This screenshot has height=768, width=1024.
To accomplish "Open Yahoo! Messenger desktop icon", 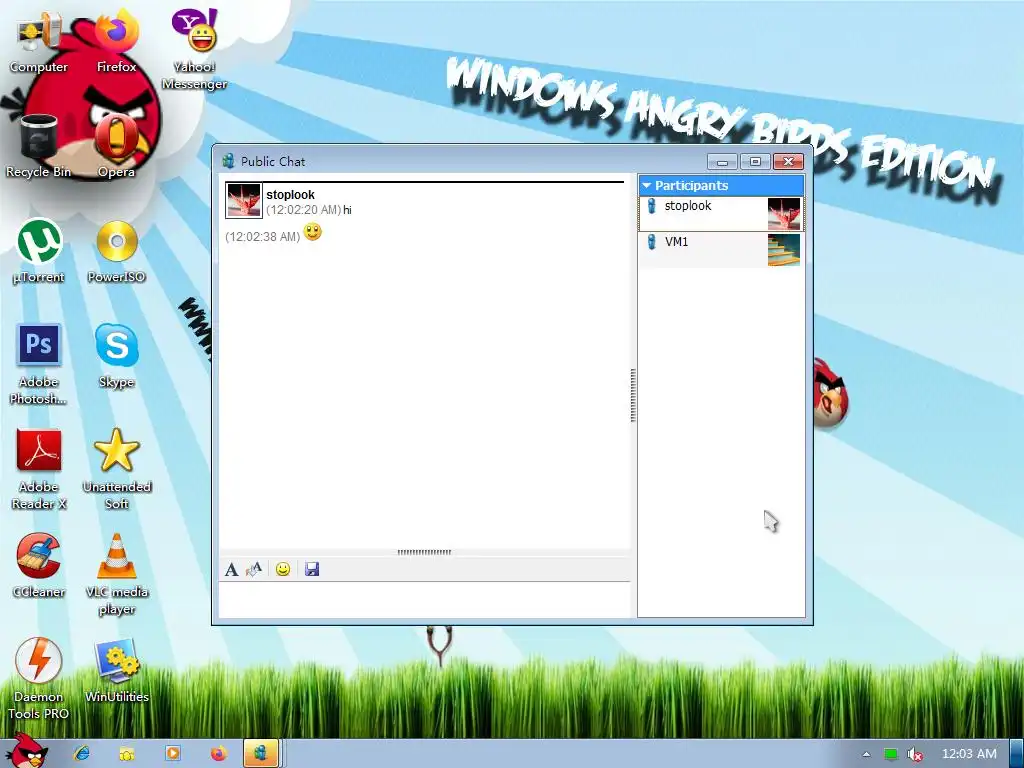I will tap(194, 51).
